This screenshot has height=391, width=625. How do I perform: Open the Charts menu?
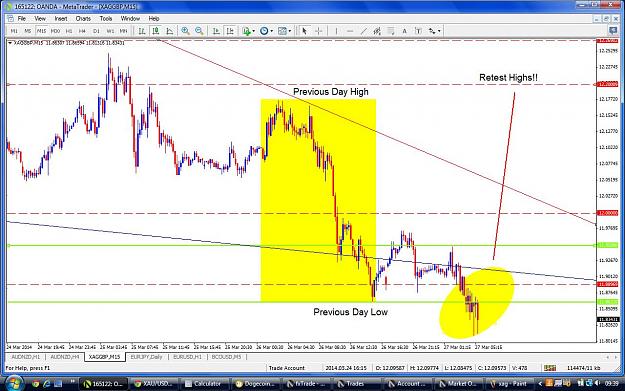[x=83, y=18]
